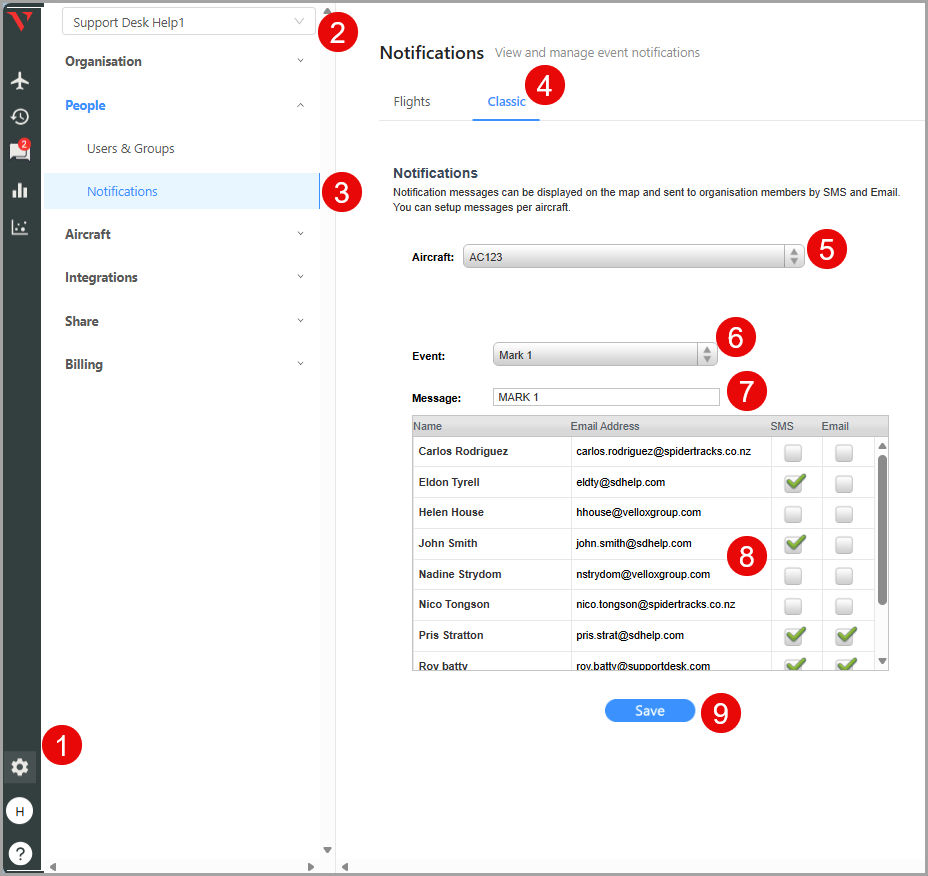Open the Aircraft AC123 dropdown

point(632,257)
